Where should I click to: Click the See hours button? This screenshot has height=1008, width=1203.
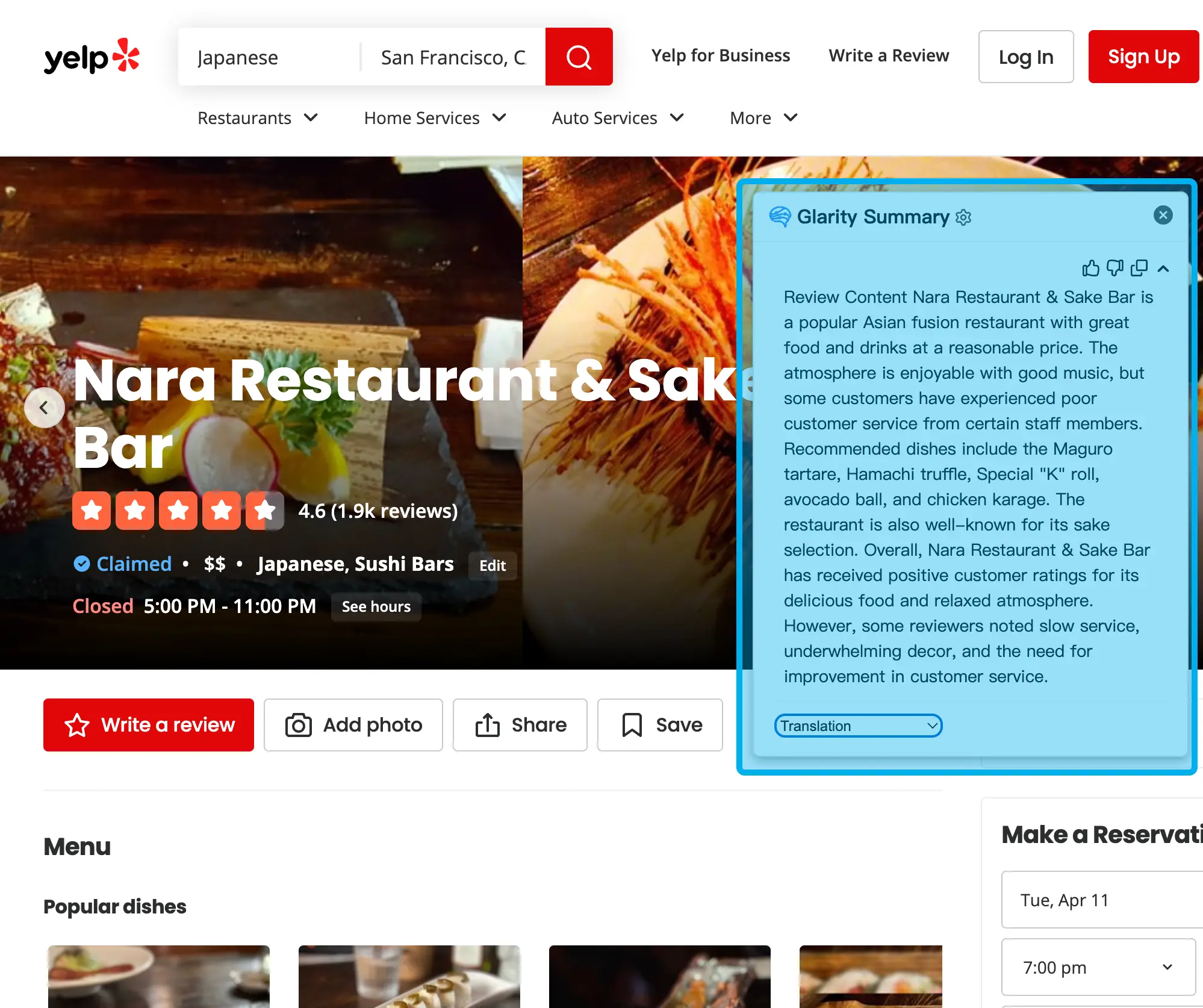[376, 607]
